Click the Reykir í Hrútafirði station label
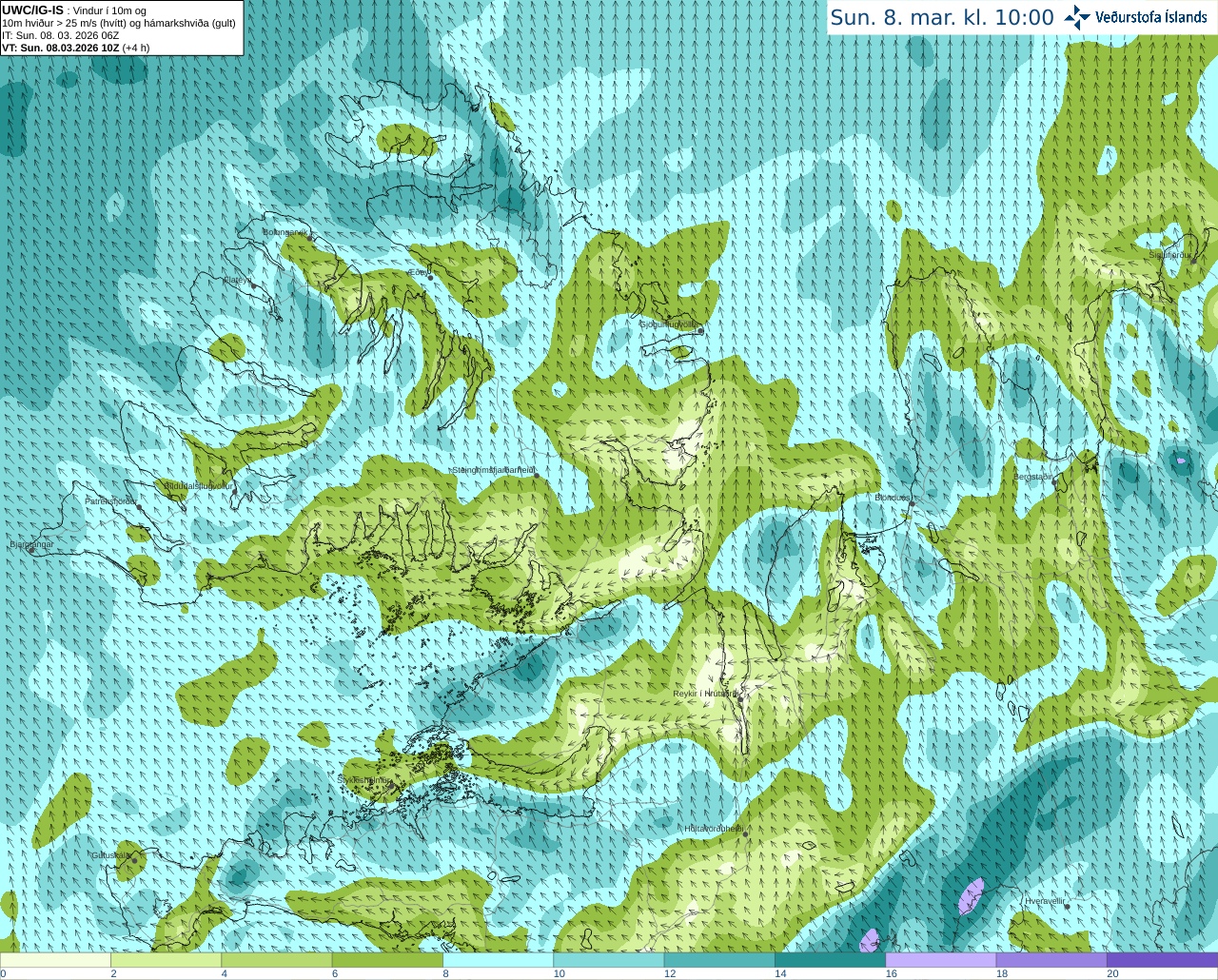The width and height of the screenshot is (1218, 980). tap(705, 694)
